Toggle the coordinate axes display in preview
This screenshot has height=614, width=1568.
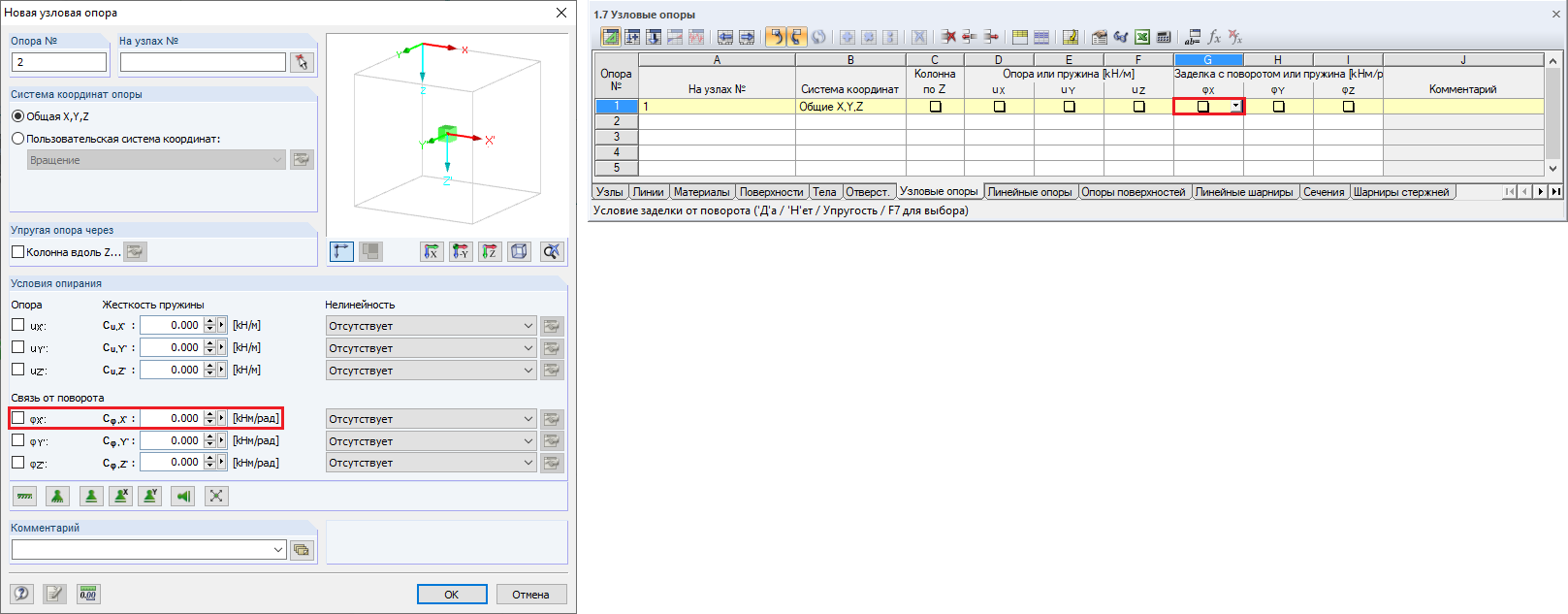pos(341,251)
